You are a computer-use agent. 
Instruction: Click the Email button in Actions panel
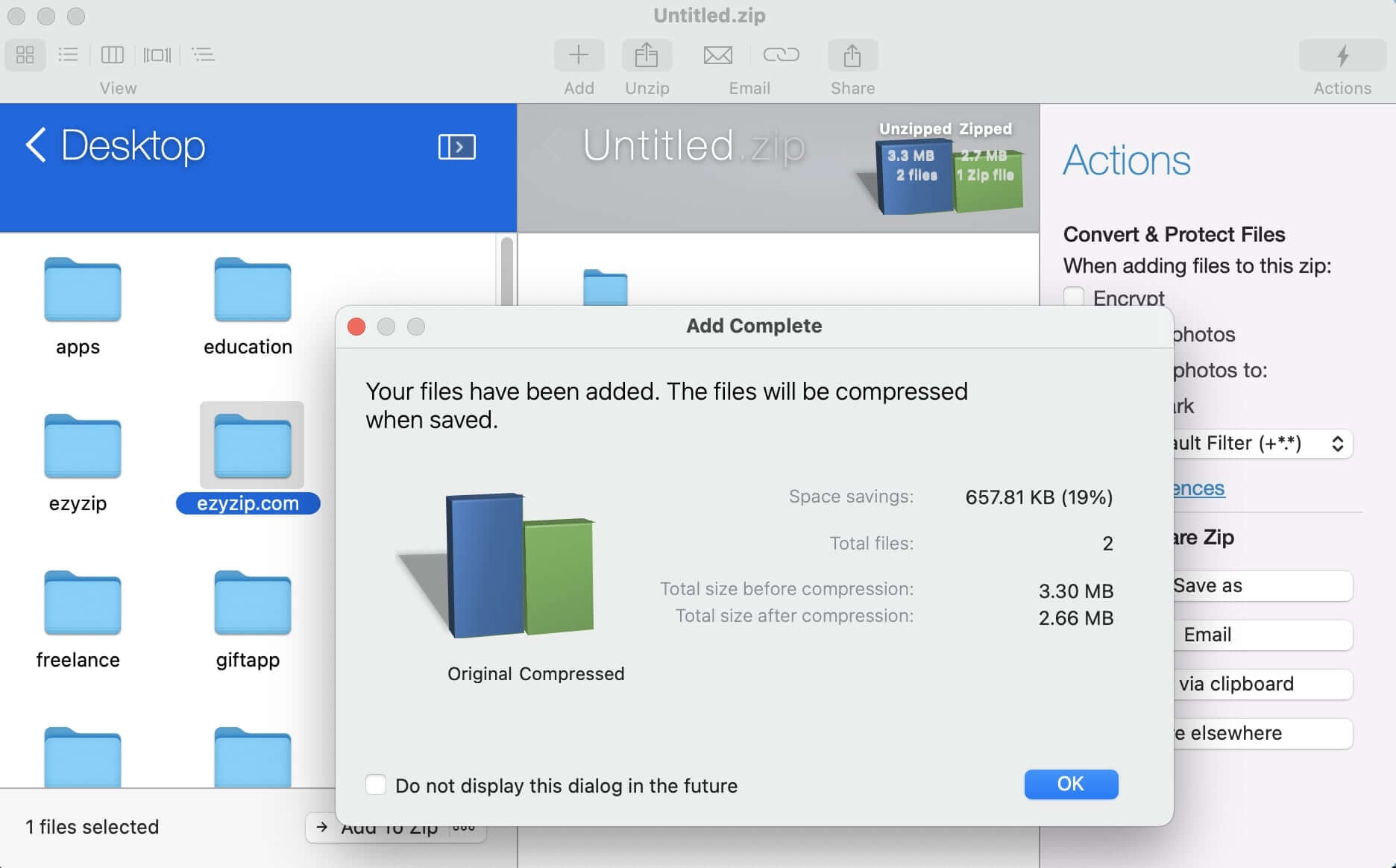tap(1262, 635)
